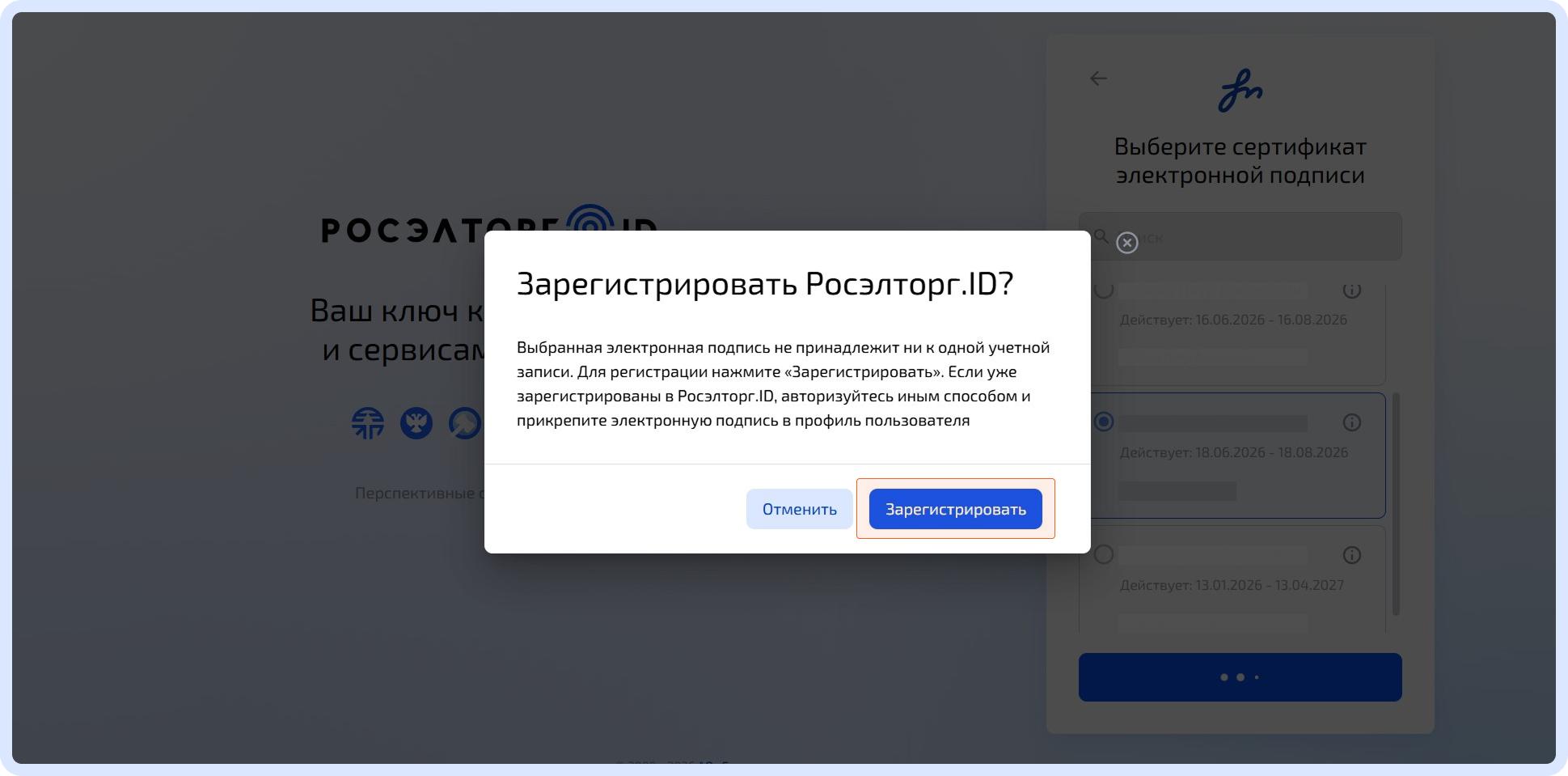This screenshot has width=1568, height=776.
Task: Click the РОСЭЛТОРГ ID logo
Action: (489, 224)
